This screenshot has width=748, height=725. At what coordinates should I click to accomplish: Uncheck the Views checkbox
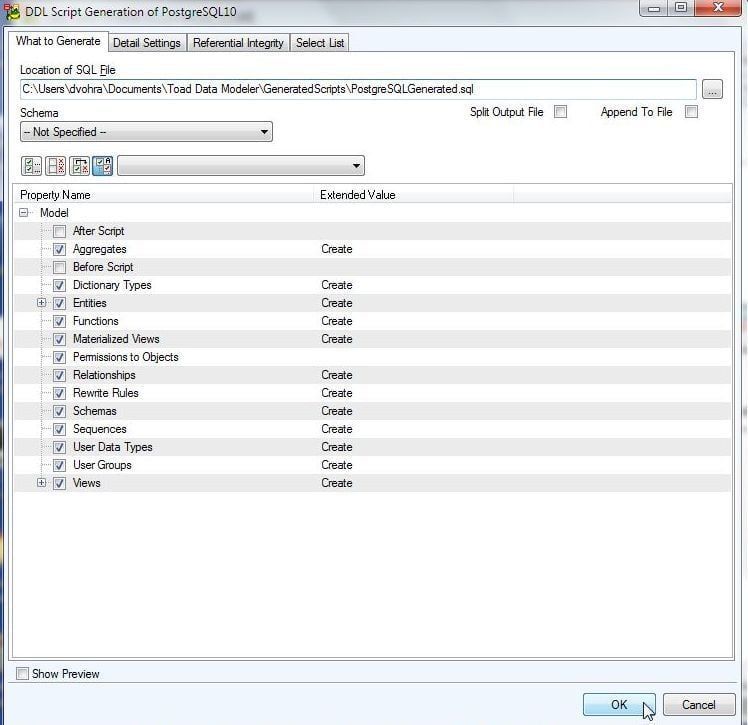(59, 483)
